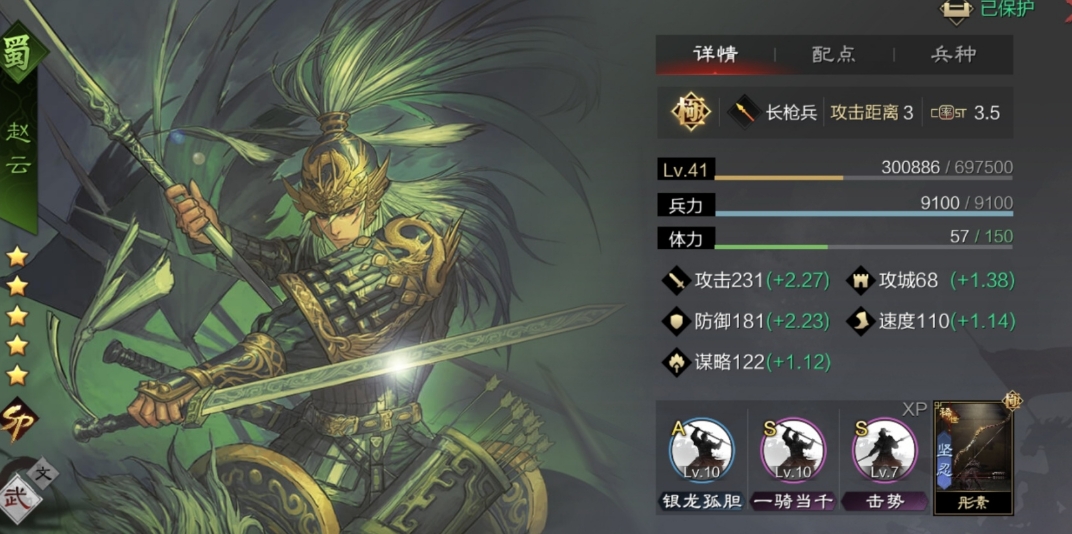Select the 详情 tab

[x=715, y=55]
